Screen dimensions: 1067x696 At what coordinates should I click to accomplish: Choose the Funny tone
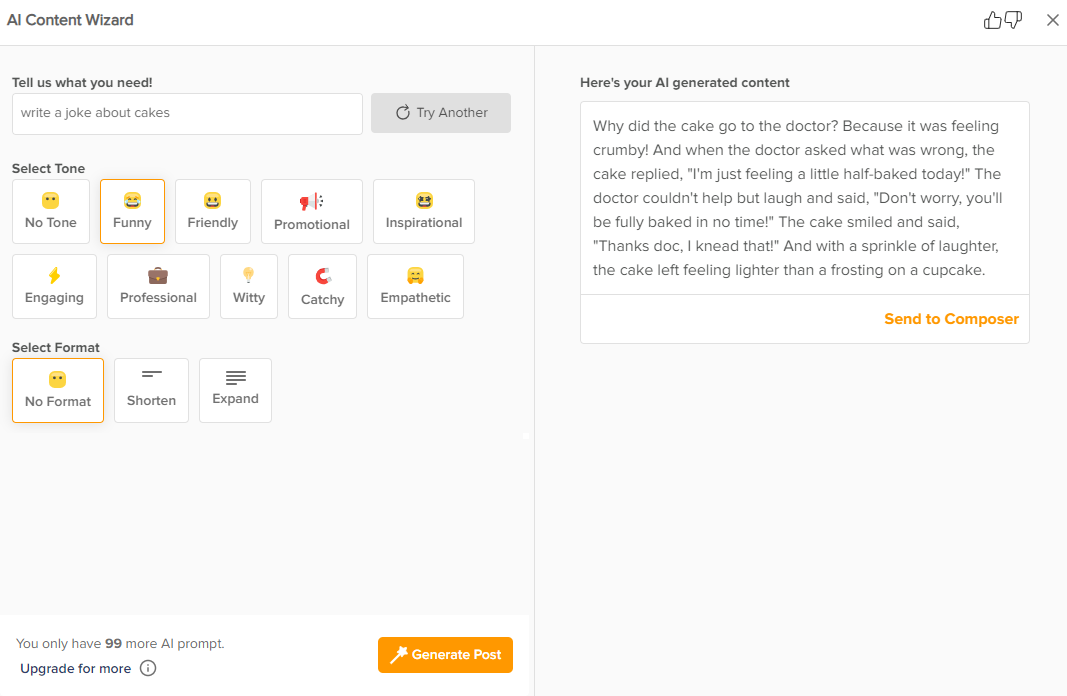click(132, 211)
